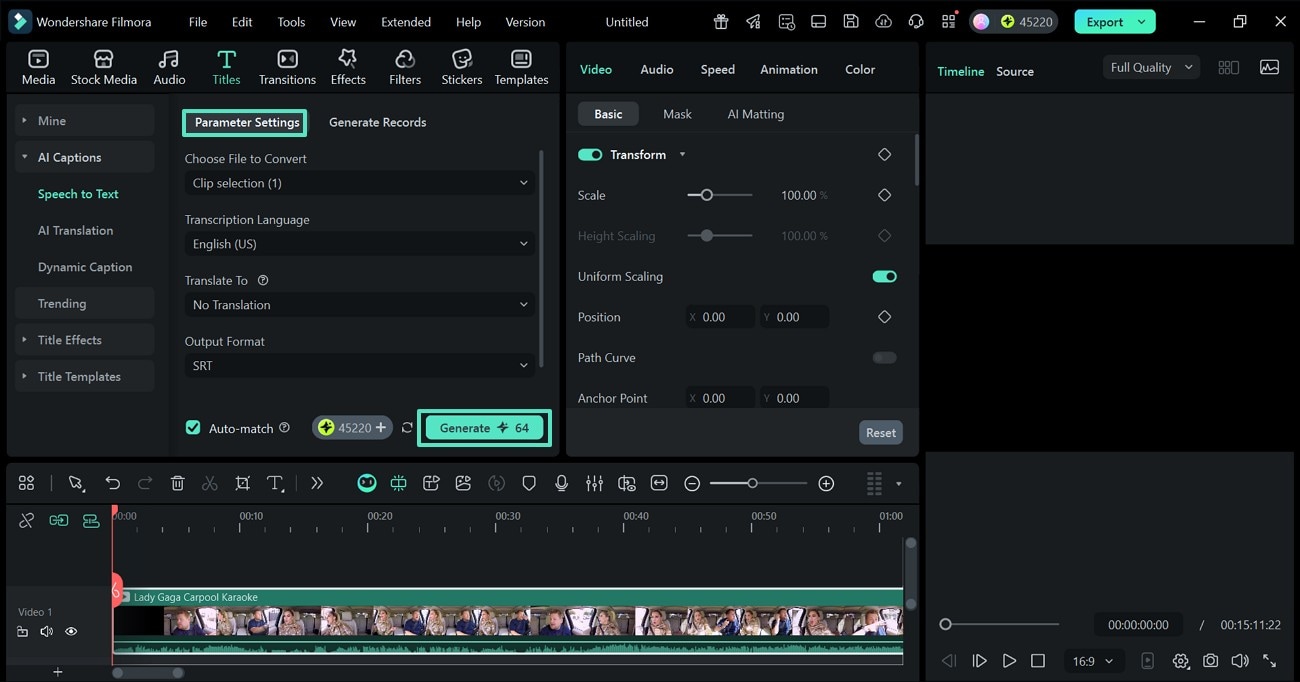Open the Choose File to Convert dropdown
Image resolution: width=1300 pixels, height=682 pixels.
coord(360,183)
